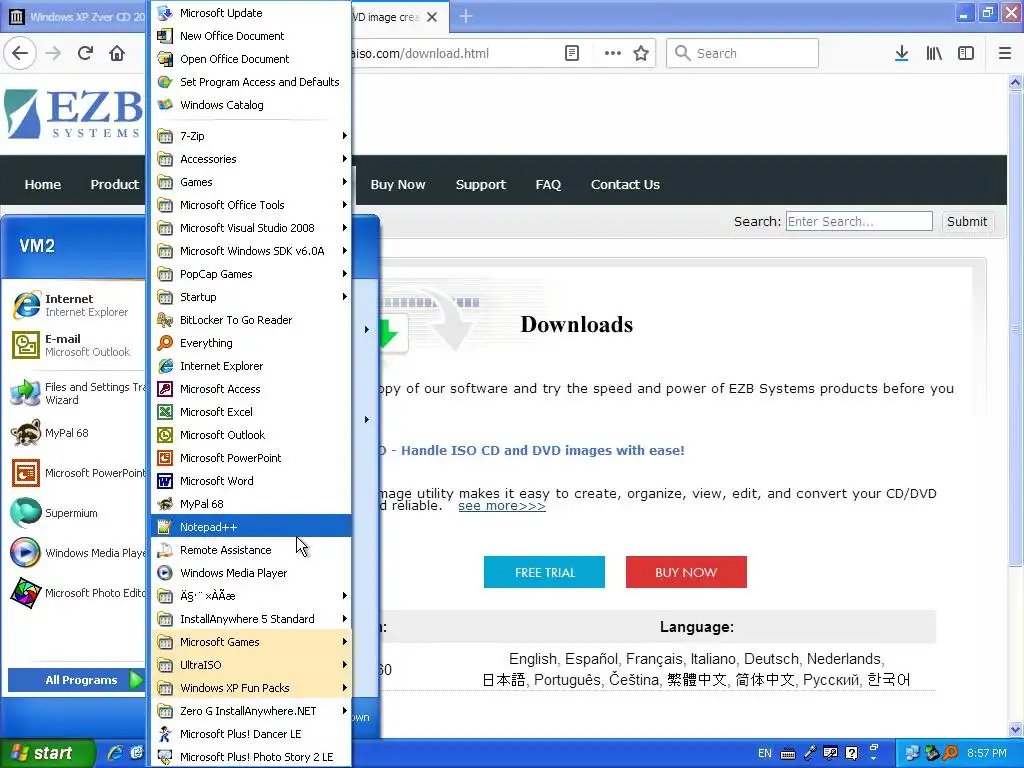Screen dimensions: 1024x768
Task: Click the Buy Now nav link
Action: pos(398,185)
